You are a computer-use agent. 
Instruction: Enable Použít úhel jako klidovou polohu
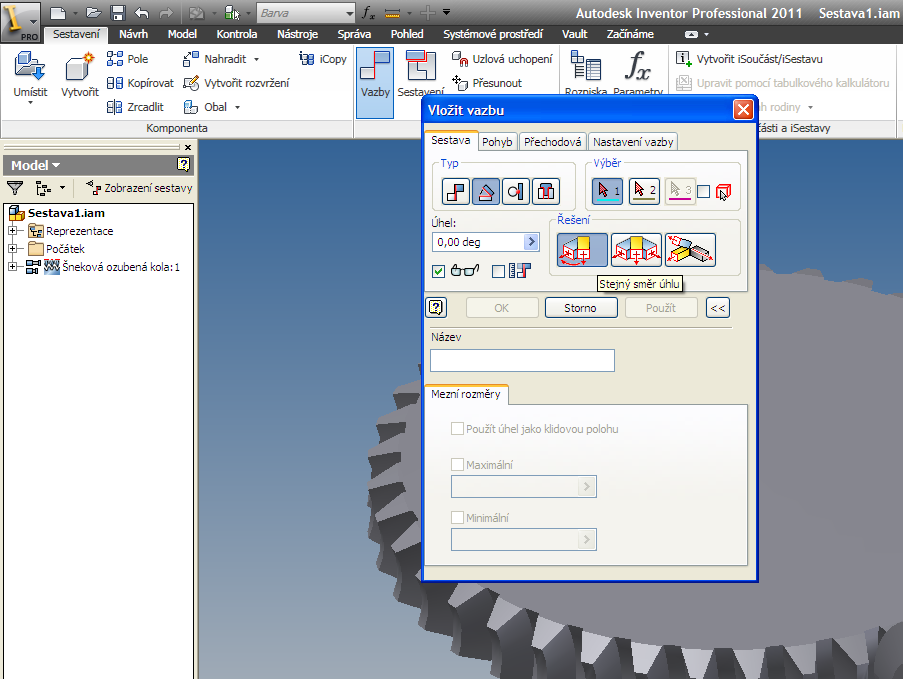coord(457,429)
